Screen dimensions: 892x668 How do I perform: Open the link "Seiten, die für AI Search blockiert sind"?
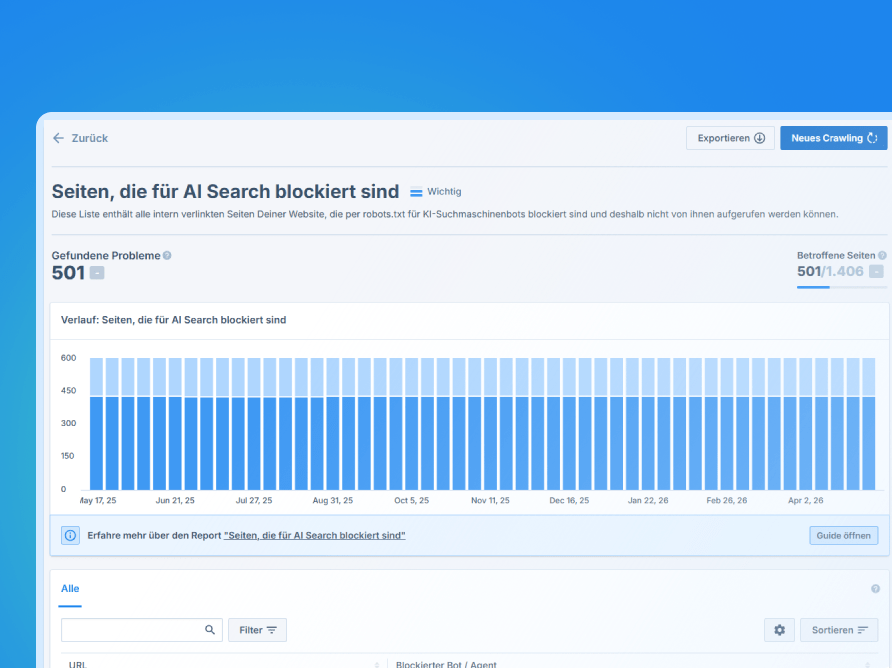315,535
